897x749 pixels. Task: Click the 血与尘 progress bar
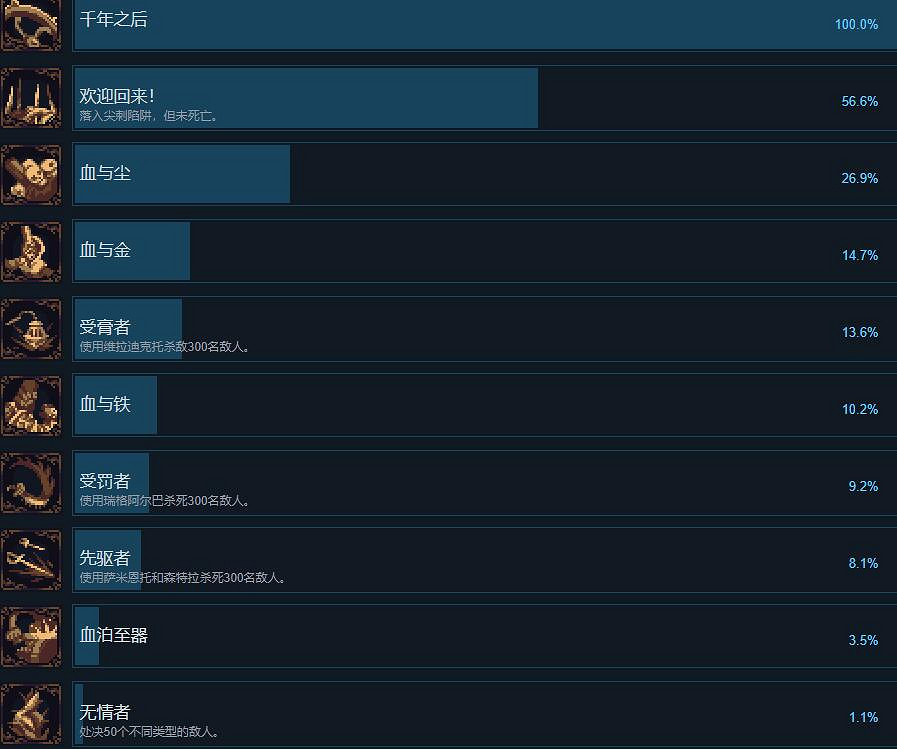pos(180,173)
